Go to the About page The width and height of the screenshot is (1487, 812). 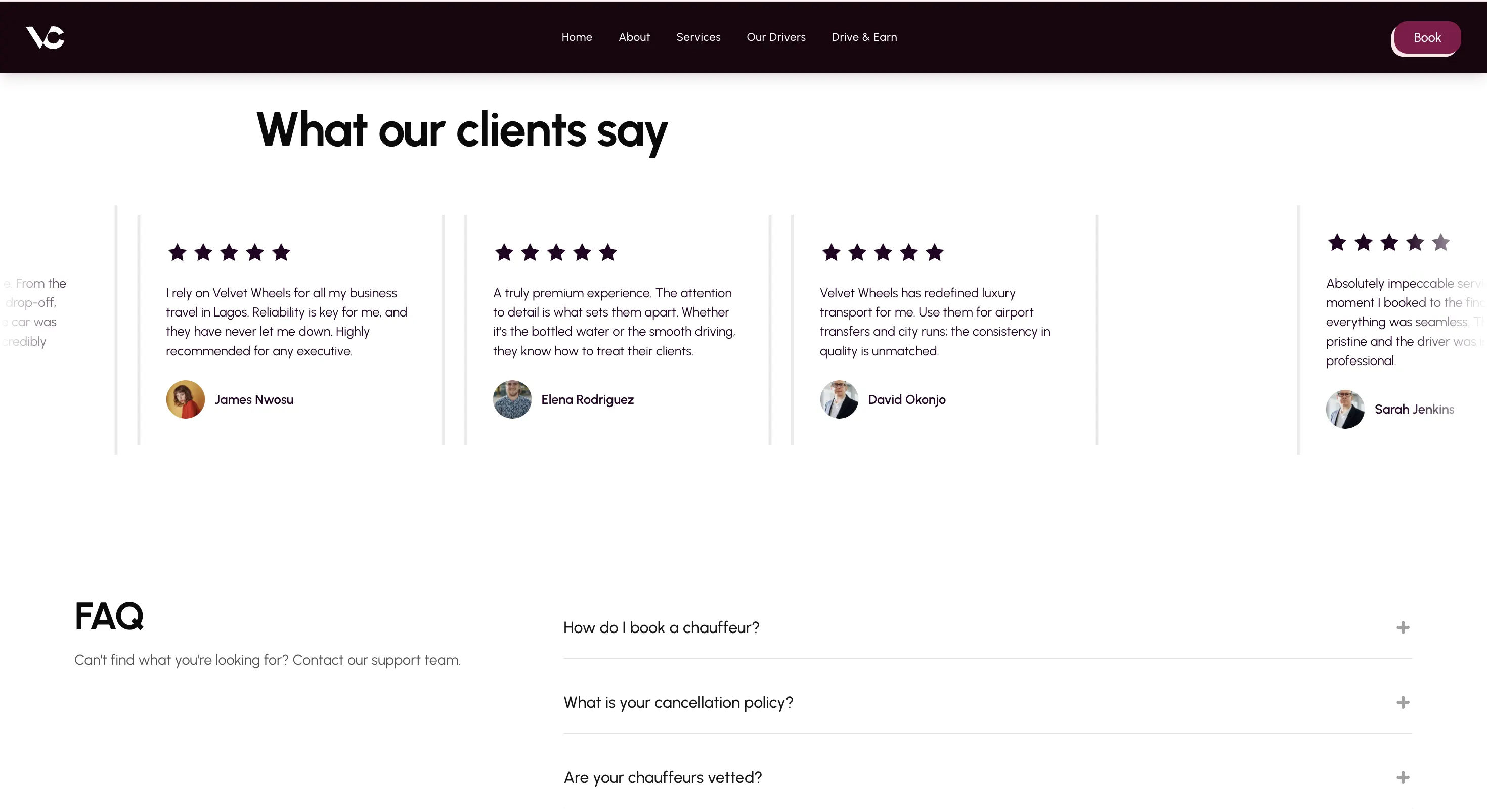[x=634, y=37]
